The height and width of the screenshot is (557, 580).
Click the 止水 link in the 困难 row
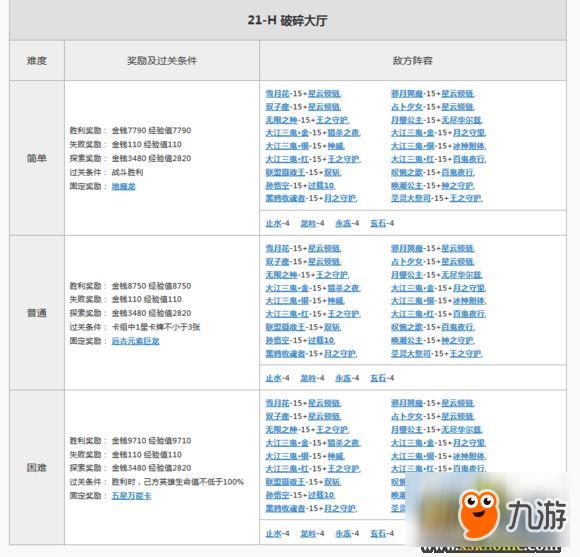click(x=273, y=533)
